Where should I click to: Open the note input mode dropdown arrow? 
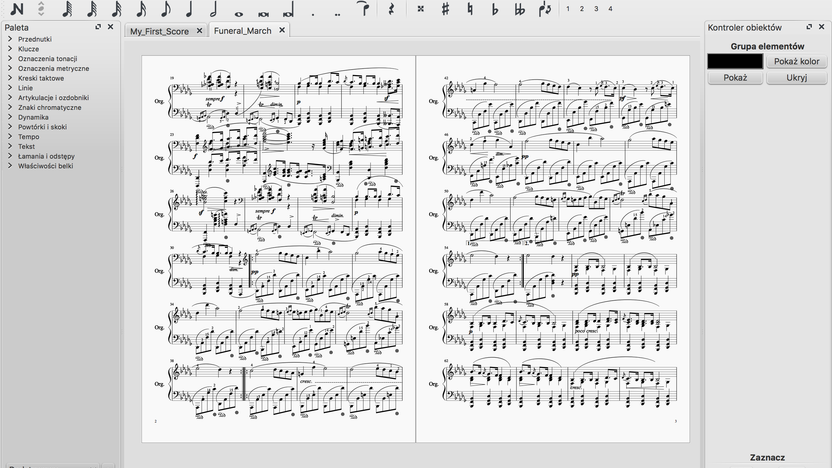(41, 8)
